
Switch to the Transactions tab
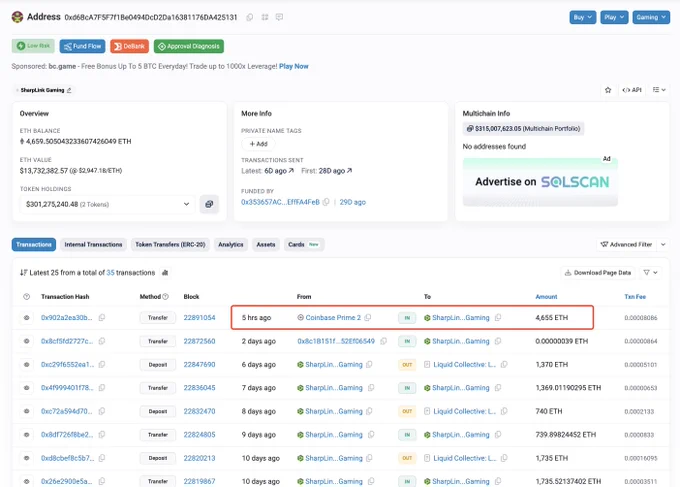tap(34, 245)
